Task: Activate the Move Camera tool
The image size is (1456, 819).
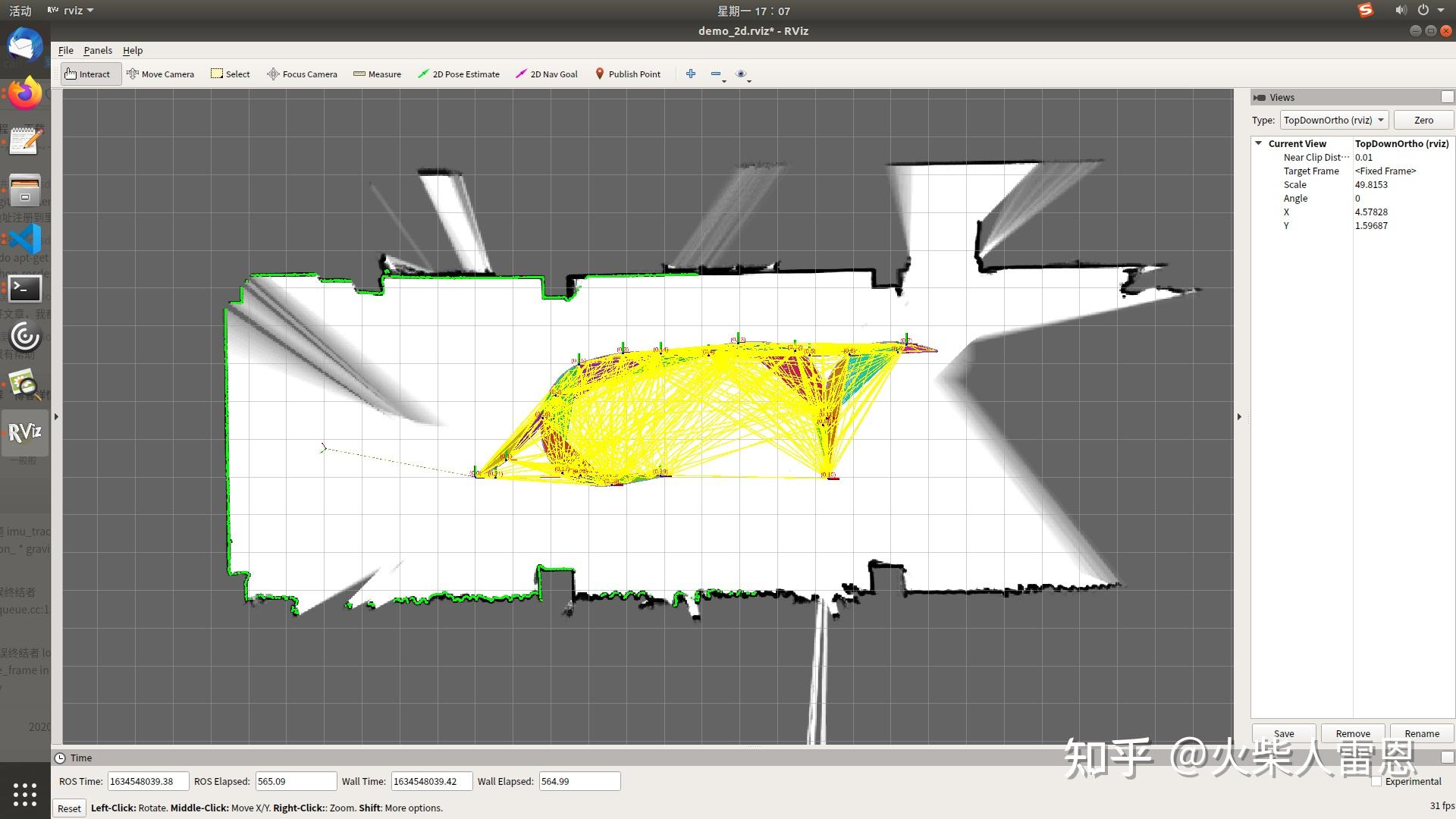Action: coord(160,74)
